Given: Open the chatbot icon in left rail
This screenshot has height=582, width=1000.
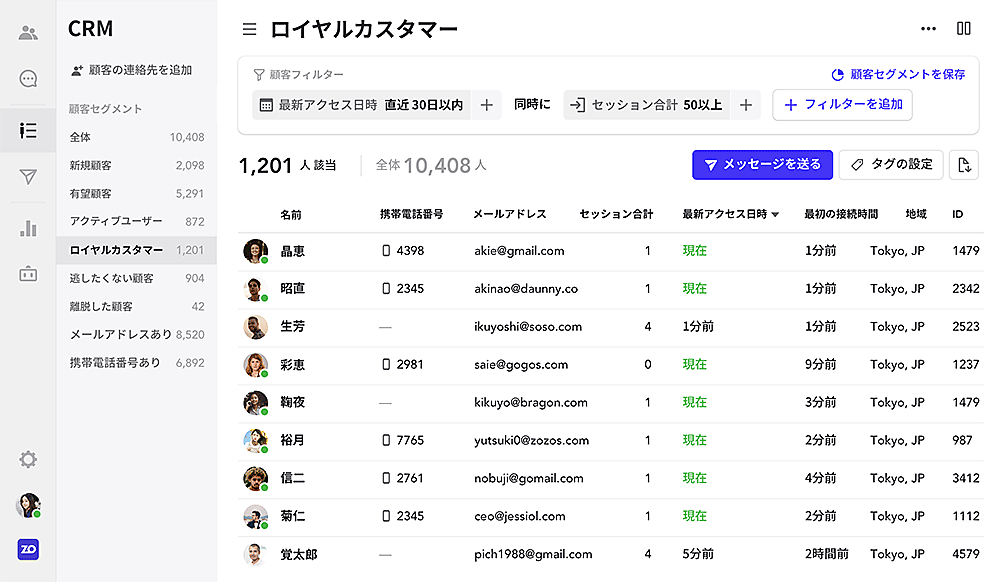Looking at the screenshot, I should pyautogui.click(x=28, y=274).
